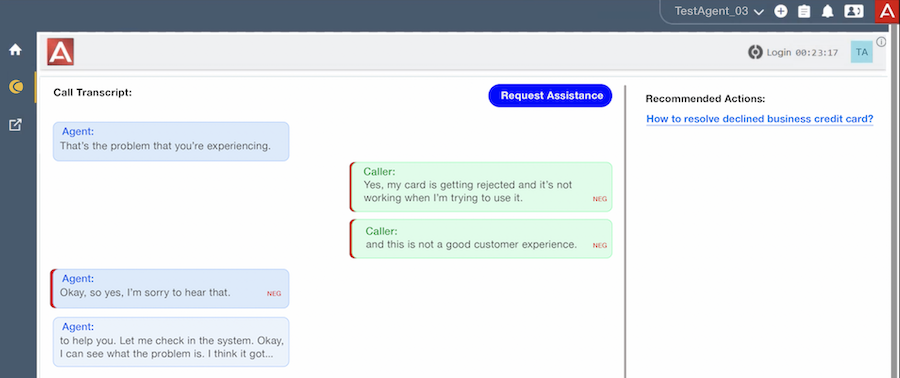
Task: Click NEG tag on agent's sorry message
Action: pos(274,294)
